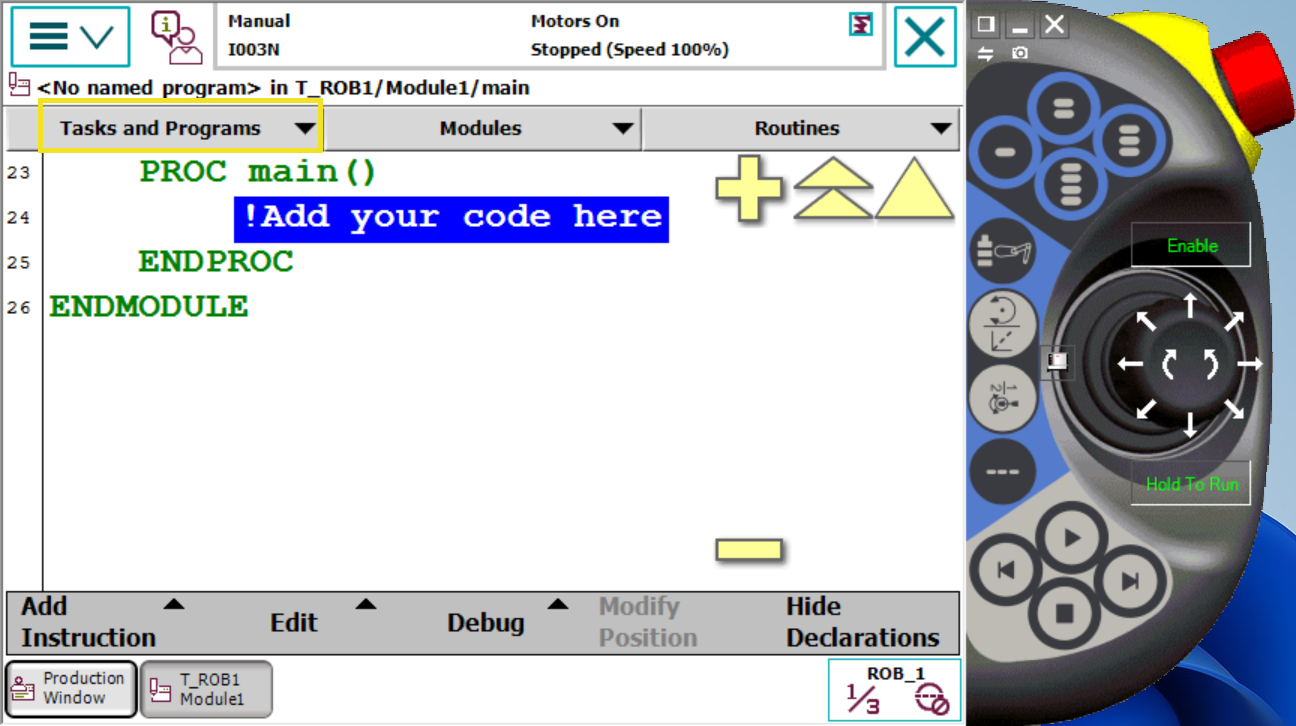This screenshot has width=1296, height=726.
Task: Toggle axis 1-3 / 4-6 motion mode button
Action: 1002,397
